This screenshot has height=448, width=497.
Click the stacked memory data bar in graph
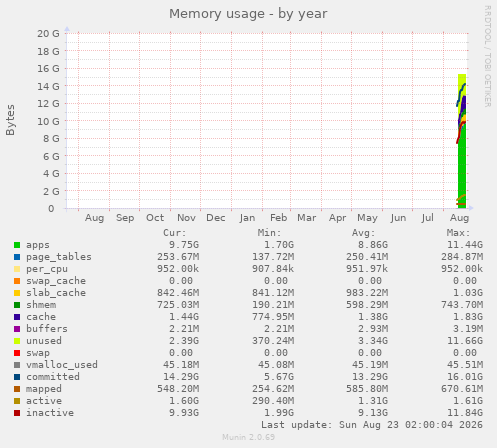(462, 141)
